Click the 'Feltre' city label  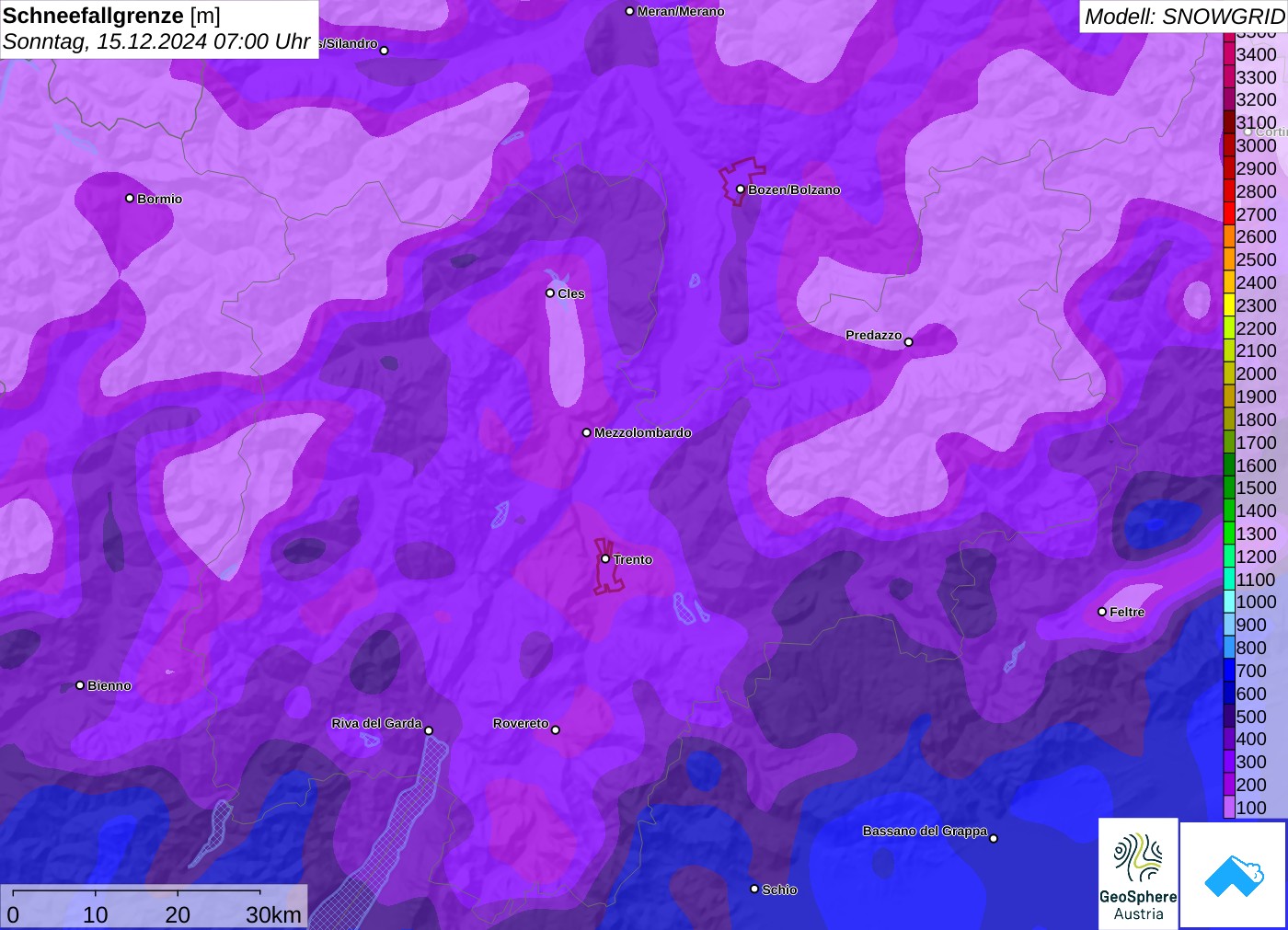[1128, 612]
